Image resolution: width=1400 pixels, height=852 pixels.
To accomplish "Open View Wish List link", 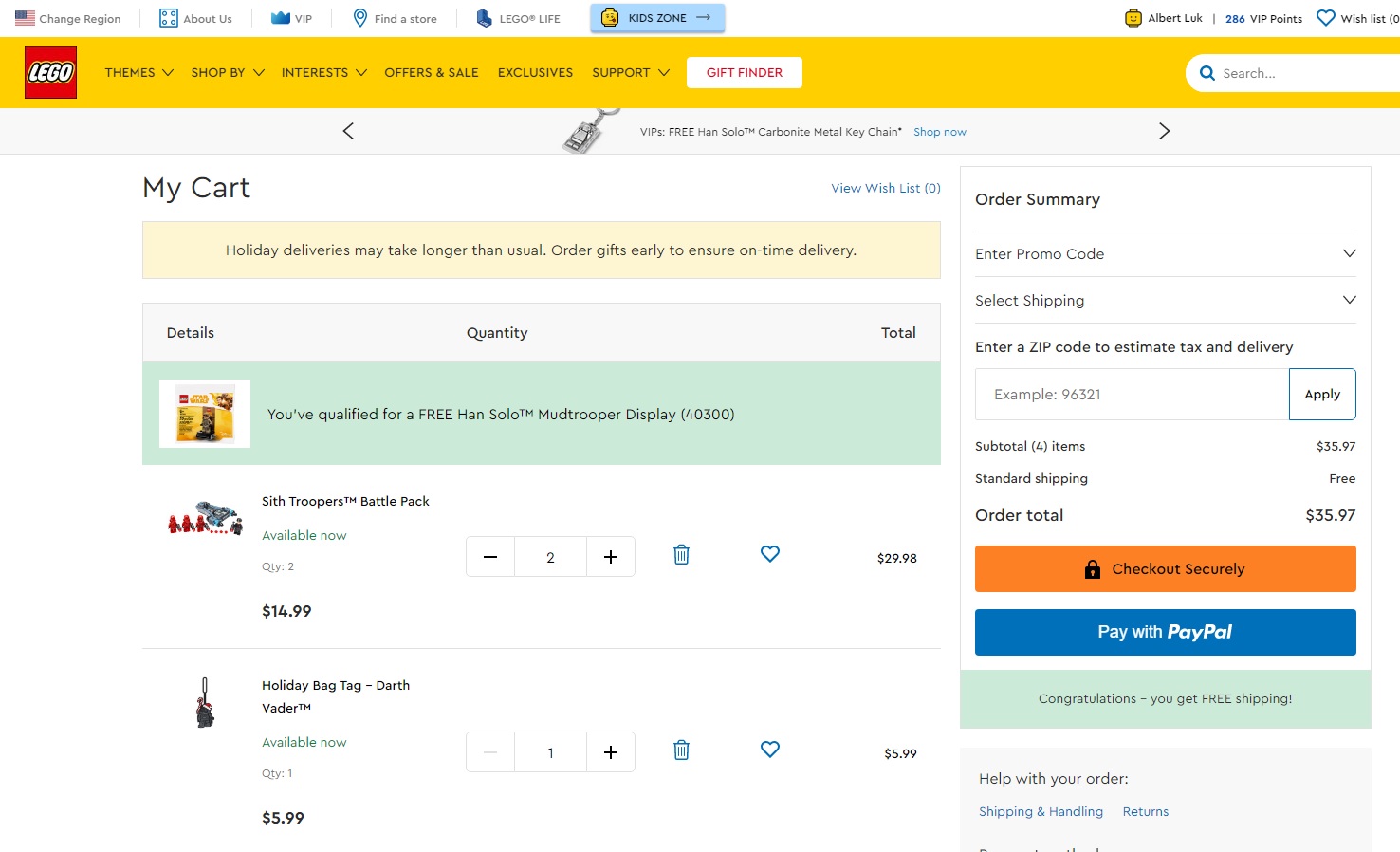I will (886, 188).
